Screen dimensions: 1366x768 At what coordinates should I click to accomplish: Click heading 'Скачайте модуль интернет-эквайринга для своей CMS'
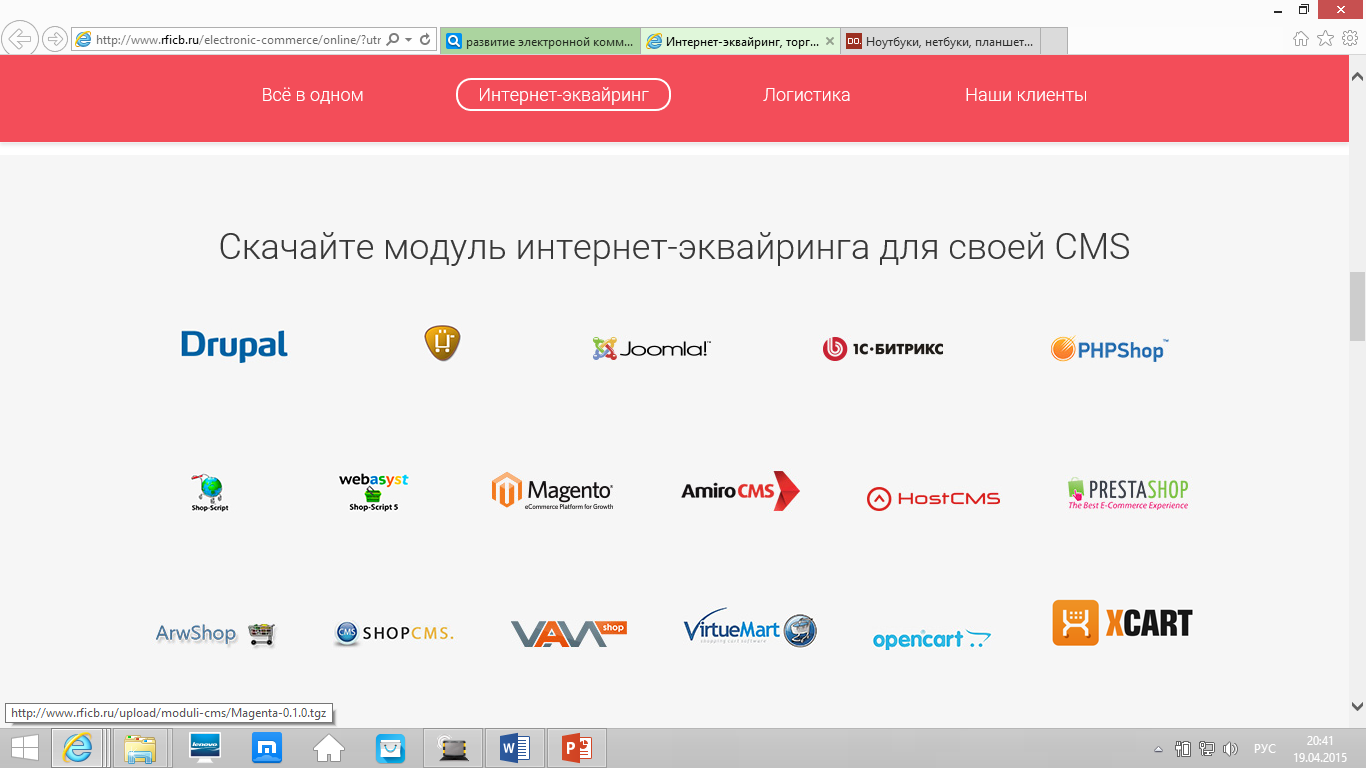[x=674, y=246]
